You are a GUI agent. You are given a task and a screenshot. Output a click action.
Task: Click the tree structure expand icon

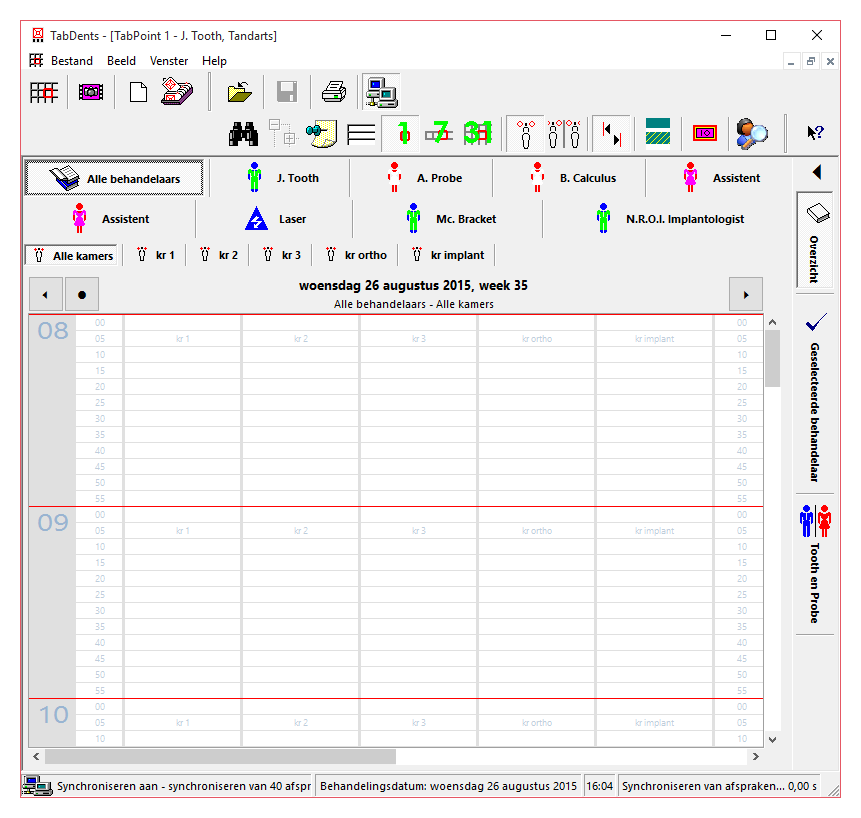[283, 133]
